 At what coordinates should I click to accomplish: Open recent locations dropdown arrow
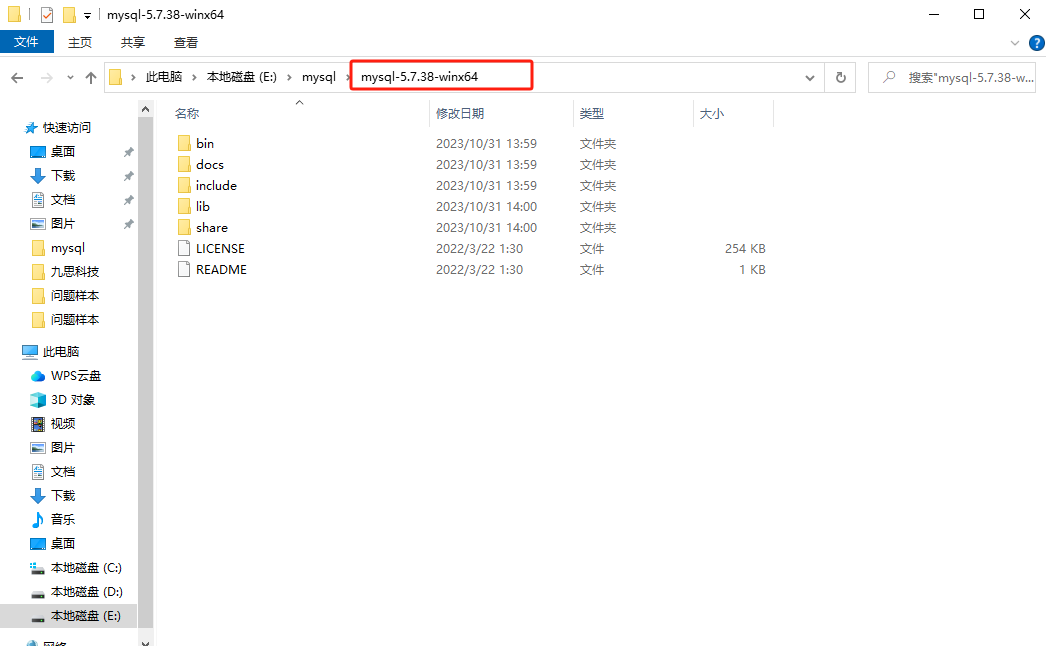click(x=70, y=78)
